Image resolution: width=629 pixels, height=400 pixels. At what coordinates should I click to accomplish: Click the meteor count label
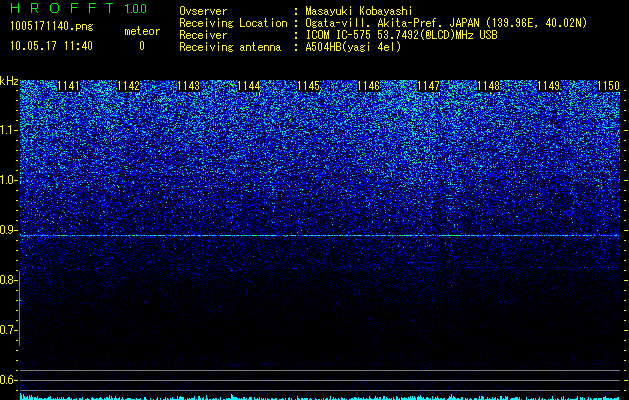tap(142, 31)
